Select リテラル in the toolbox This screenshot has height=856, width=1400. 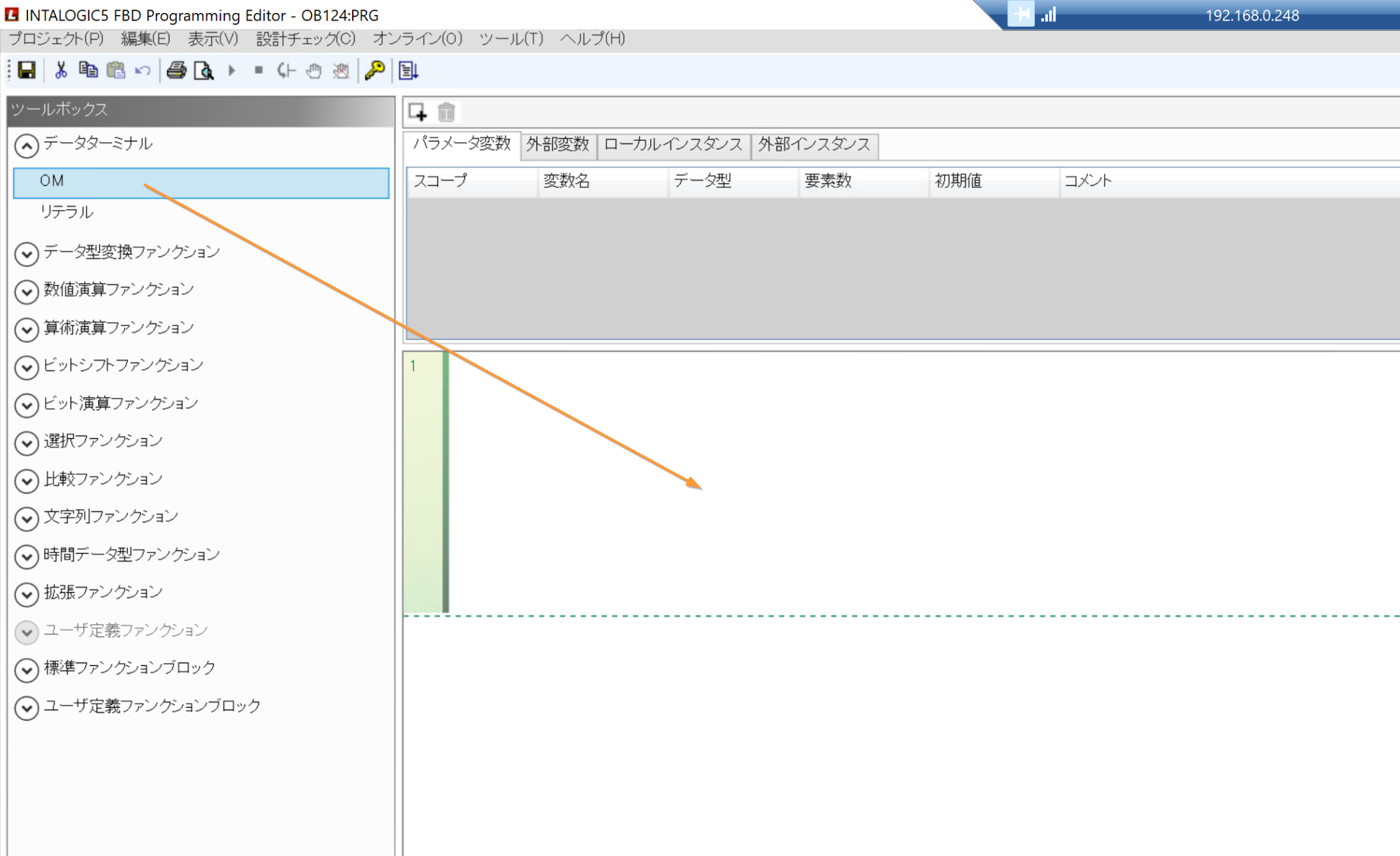66,212
